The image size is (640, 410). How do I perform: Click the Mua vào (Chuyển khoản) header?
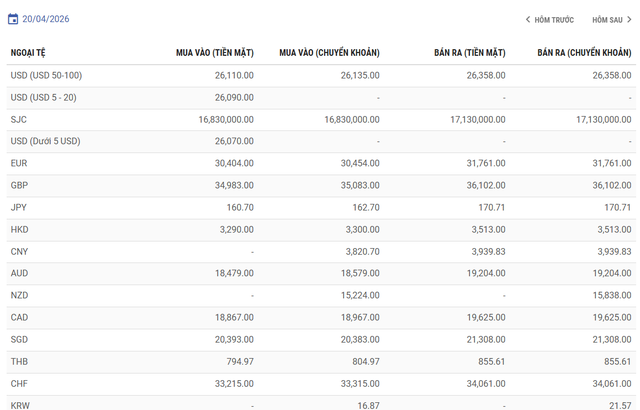329,53
